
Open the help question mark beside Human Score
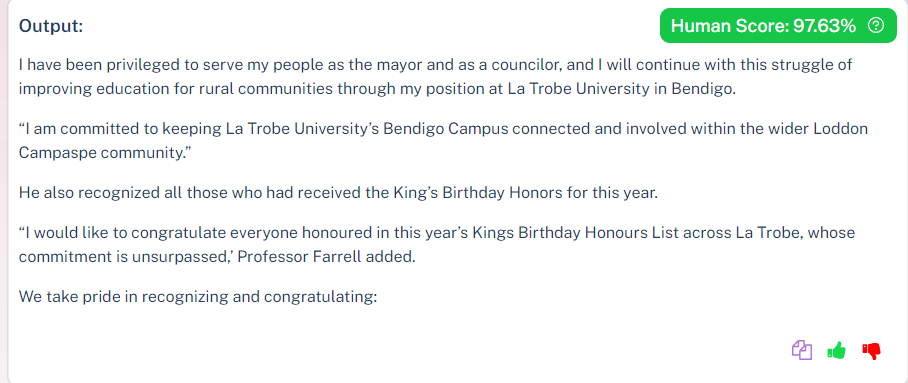876,25
